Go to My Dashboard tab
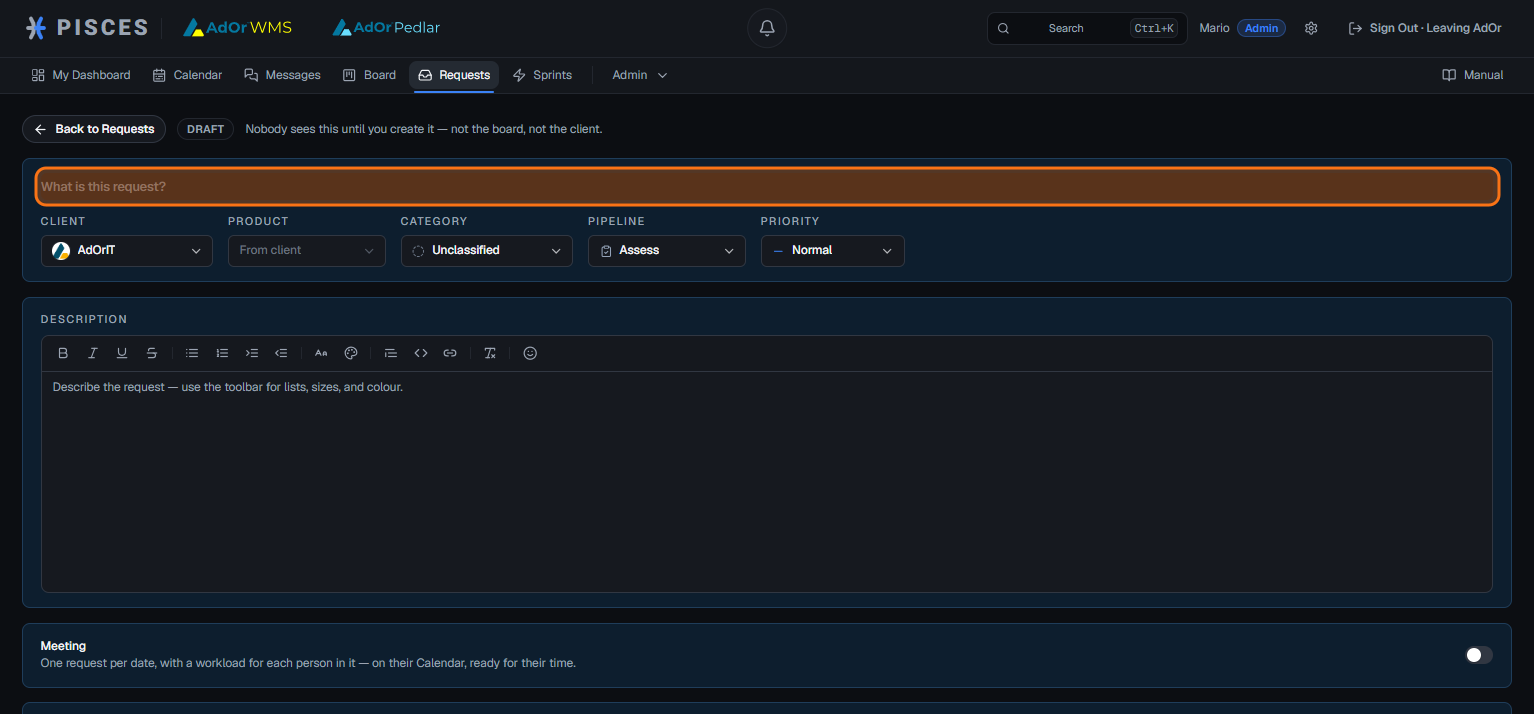1534x714 pixels. (x=81, y=75)
